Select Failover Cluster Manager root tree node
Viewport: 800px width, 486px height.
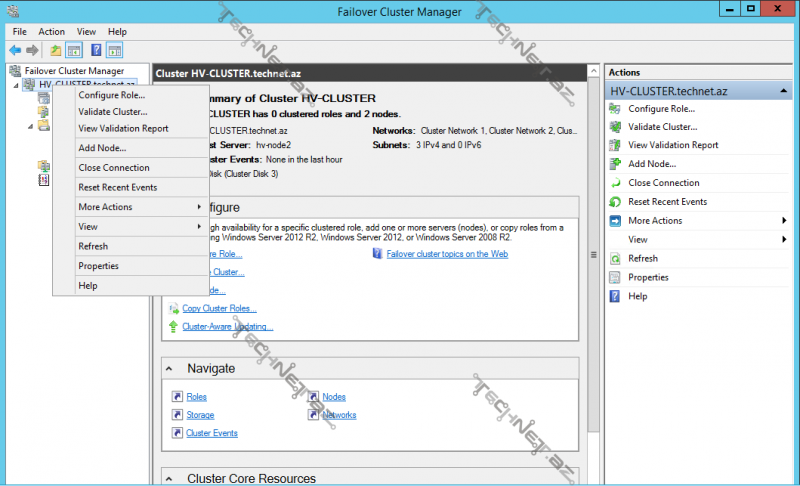pos(74,71)
